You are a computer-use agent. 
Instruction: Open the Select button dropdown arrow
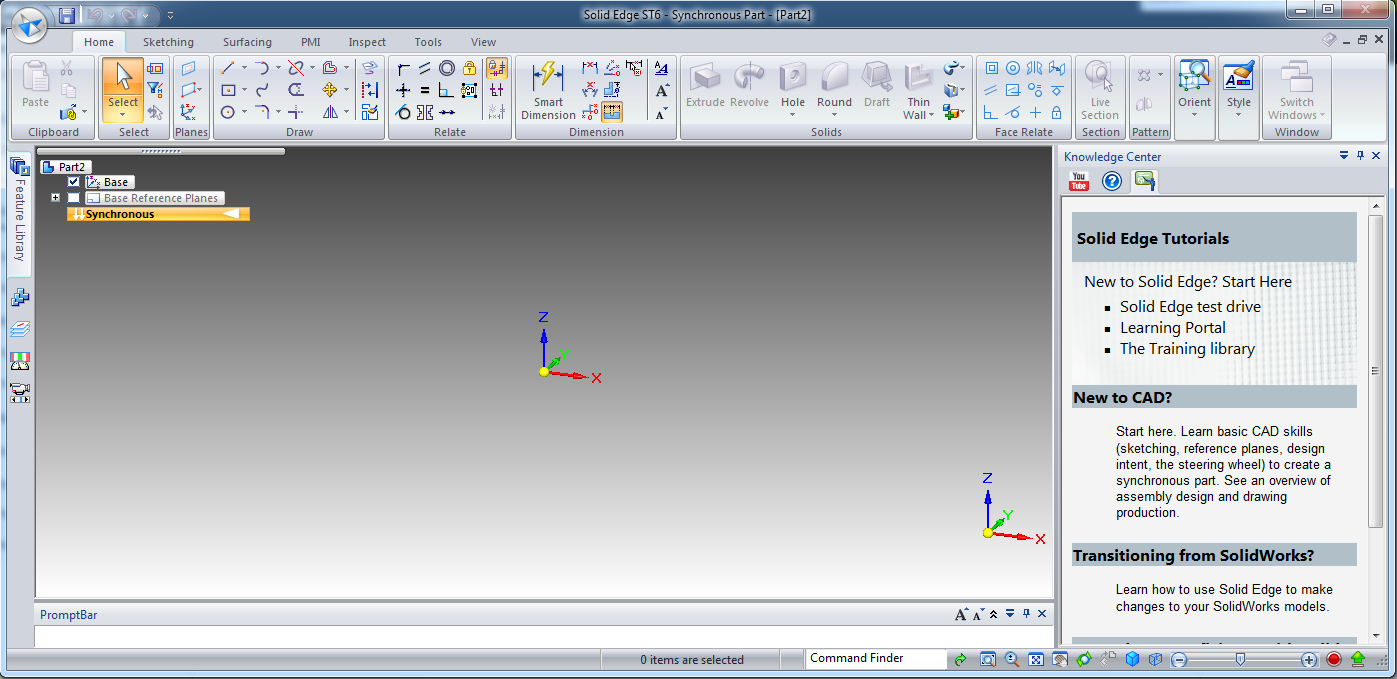pyautogui.click(x=123, y=114)
